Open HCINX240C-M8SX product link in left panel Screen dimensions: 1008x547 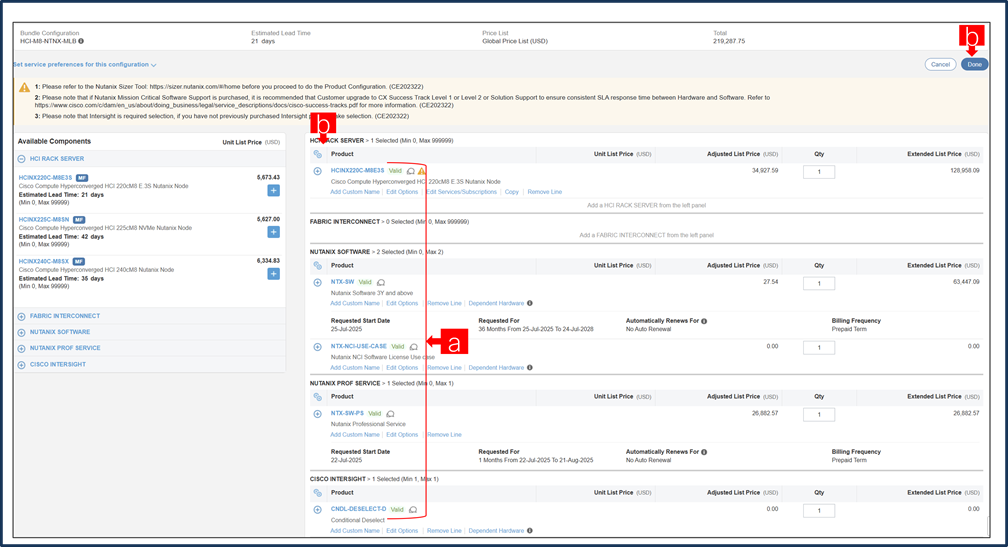click(x=44, y=262)
